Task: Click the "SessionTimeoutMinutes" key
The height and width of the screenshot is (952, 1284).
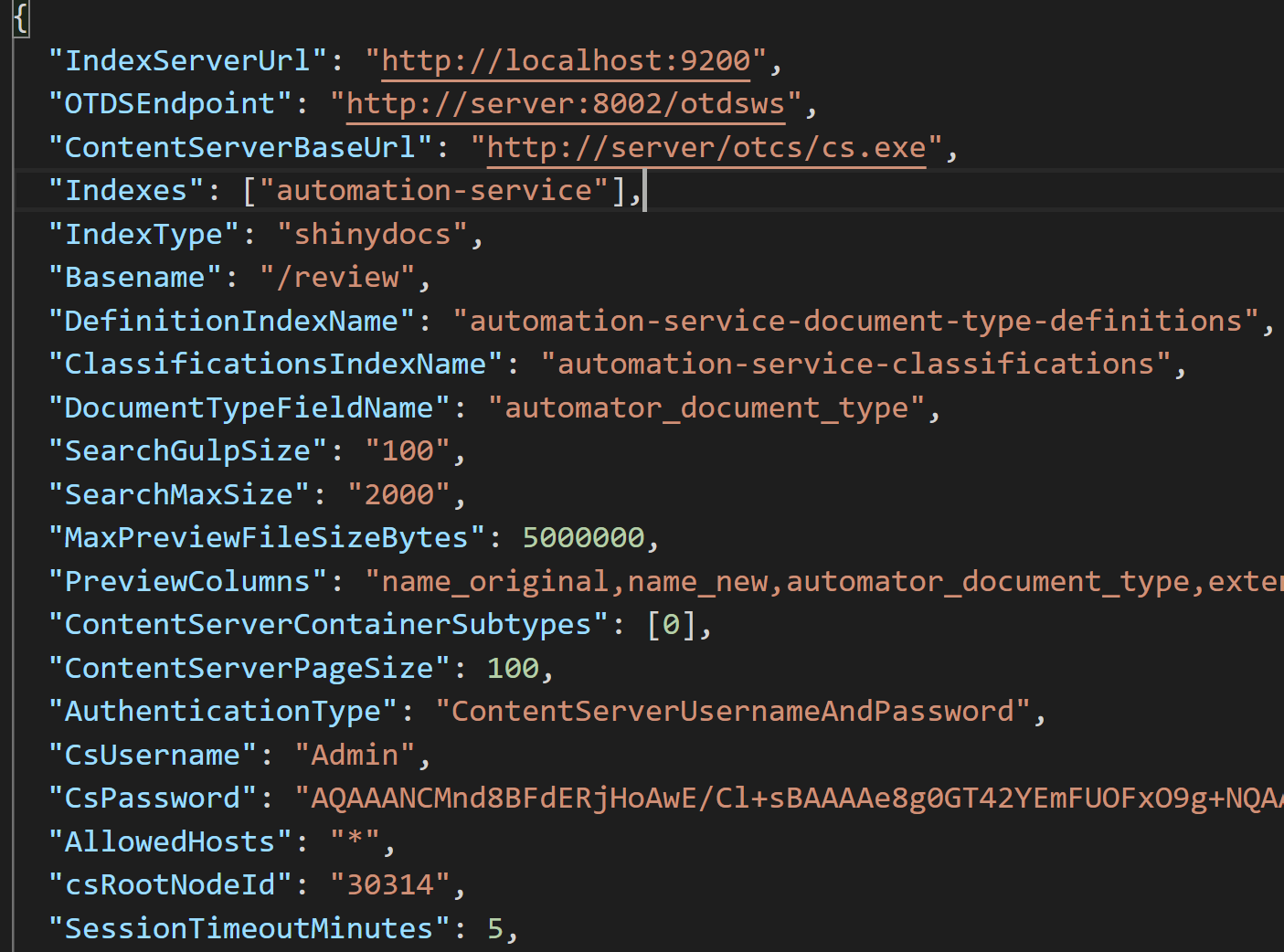Action: point(249,929)
